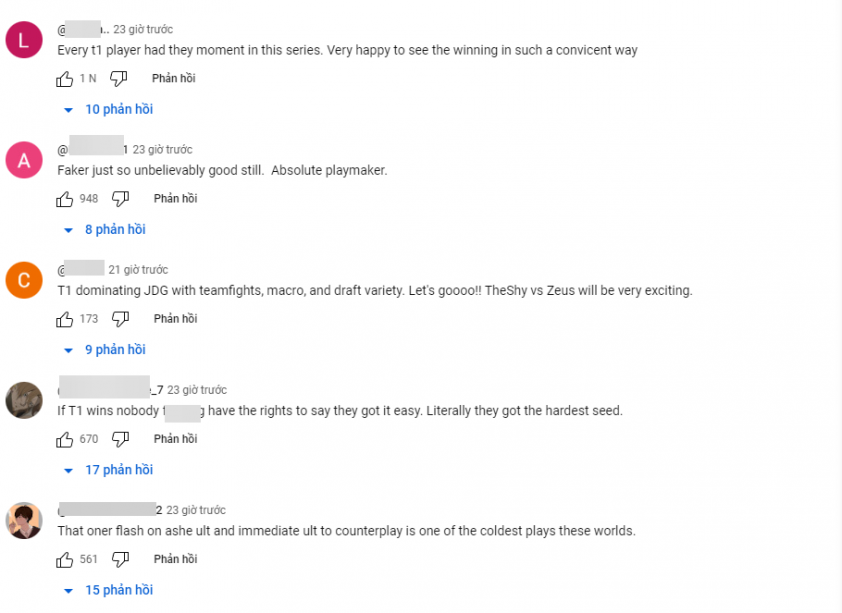Like the oner flash on ashe ult comment
The height and width of the screenshot is (613, 842).
pyautogui.click(x=64, y=560)
